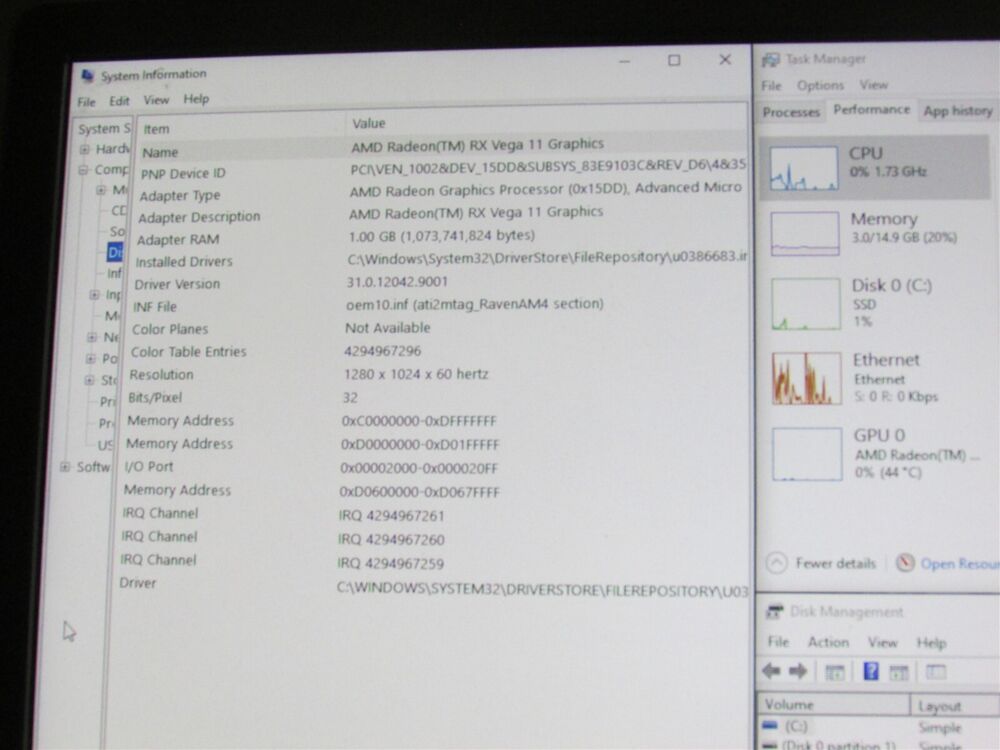Click the Bits/Pixel row
The width and height of the screenshot is (1000, 750).
tap(436, 398)
